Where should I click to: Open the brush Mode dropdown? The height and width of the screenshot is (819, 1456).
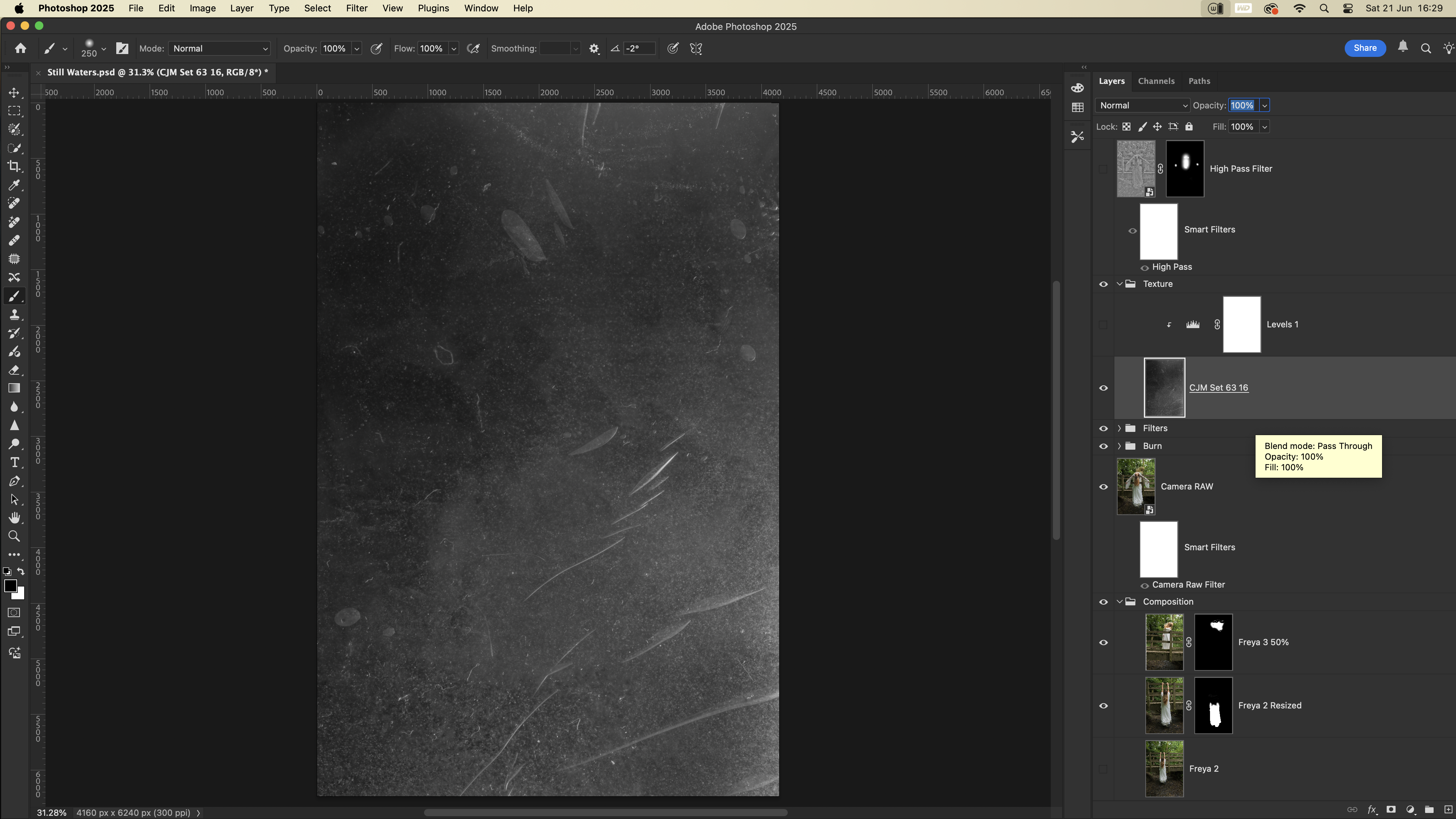[x=219, y=49]
